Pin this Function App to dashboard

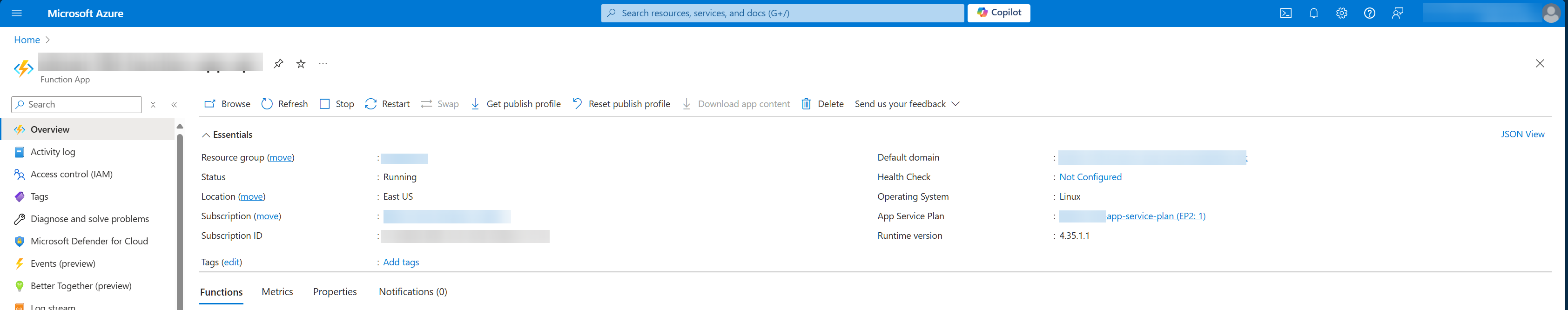click(x=278, y=63)
